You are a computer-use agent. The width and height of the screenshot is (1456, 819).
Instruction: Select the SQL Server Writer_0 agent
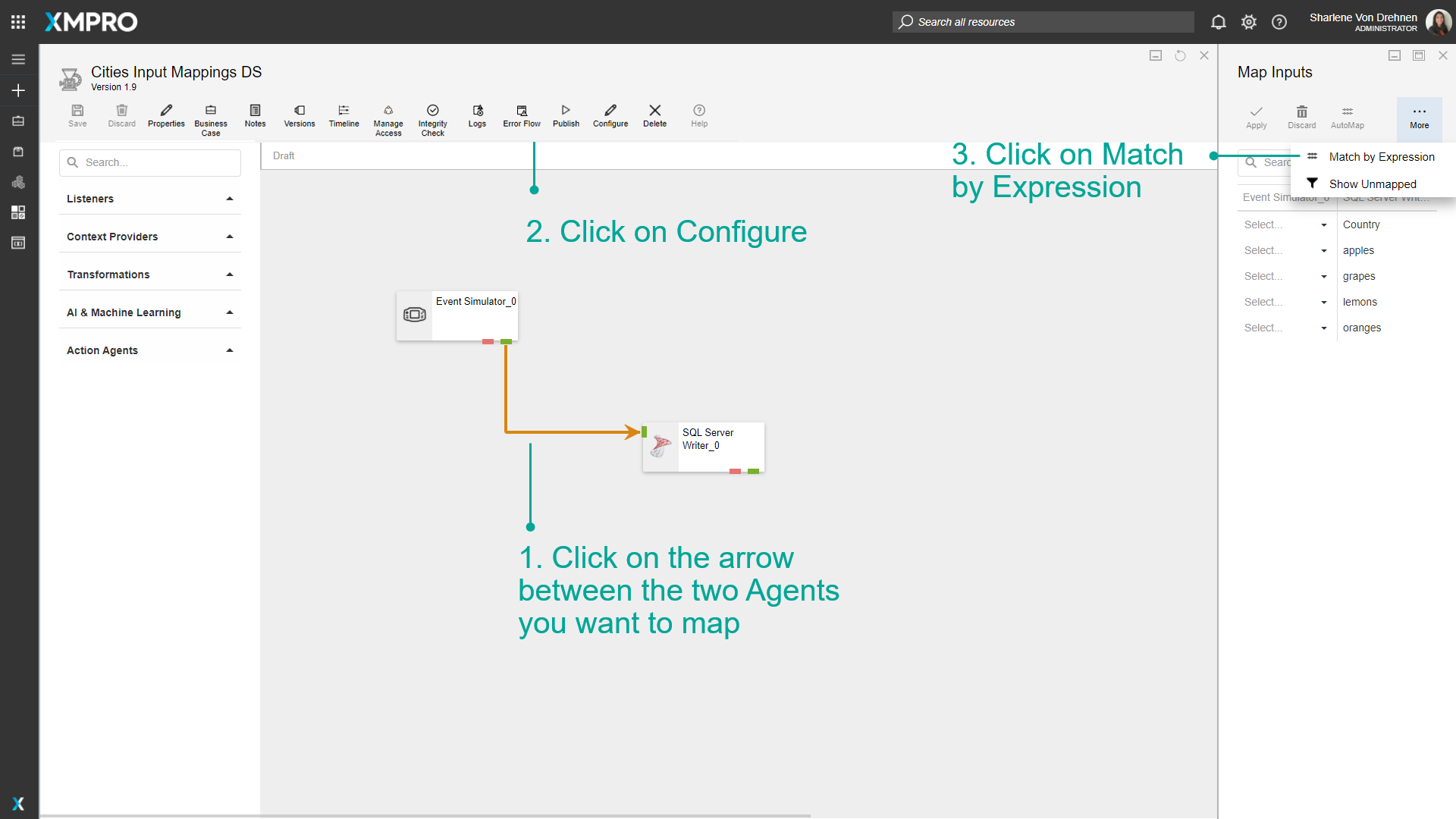pos(703,447)
